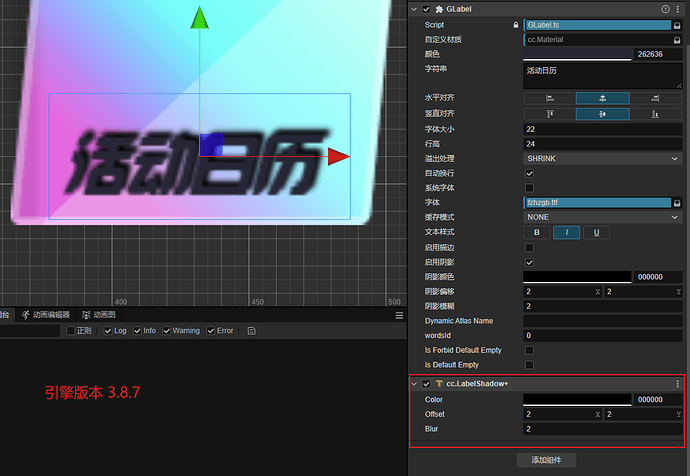
Task: Click the cc.LabelShadow Offset Y field
Action: pyautogui.click(x=643, y=414)
